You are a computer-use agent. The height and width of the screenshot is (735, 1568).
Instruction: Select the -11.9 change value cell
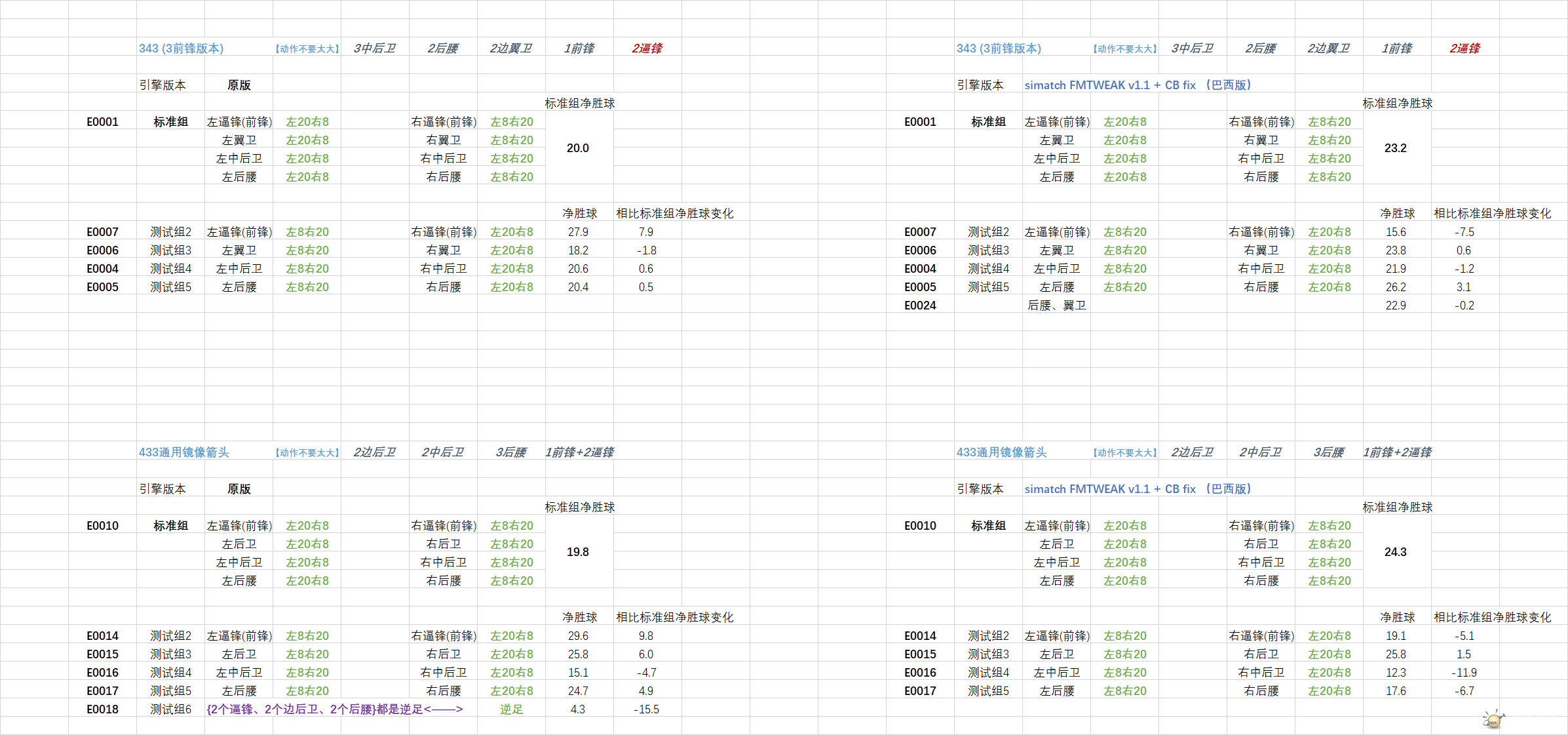pyautogui.click(x=1464, y=673)
